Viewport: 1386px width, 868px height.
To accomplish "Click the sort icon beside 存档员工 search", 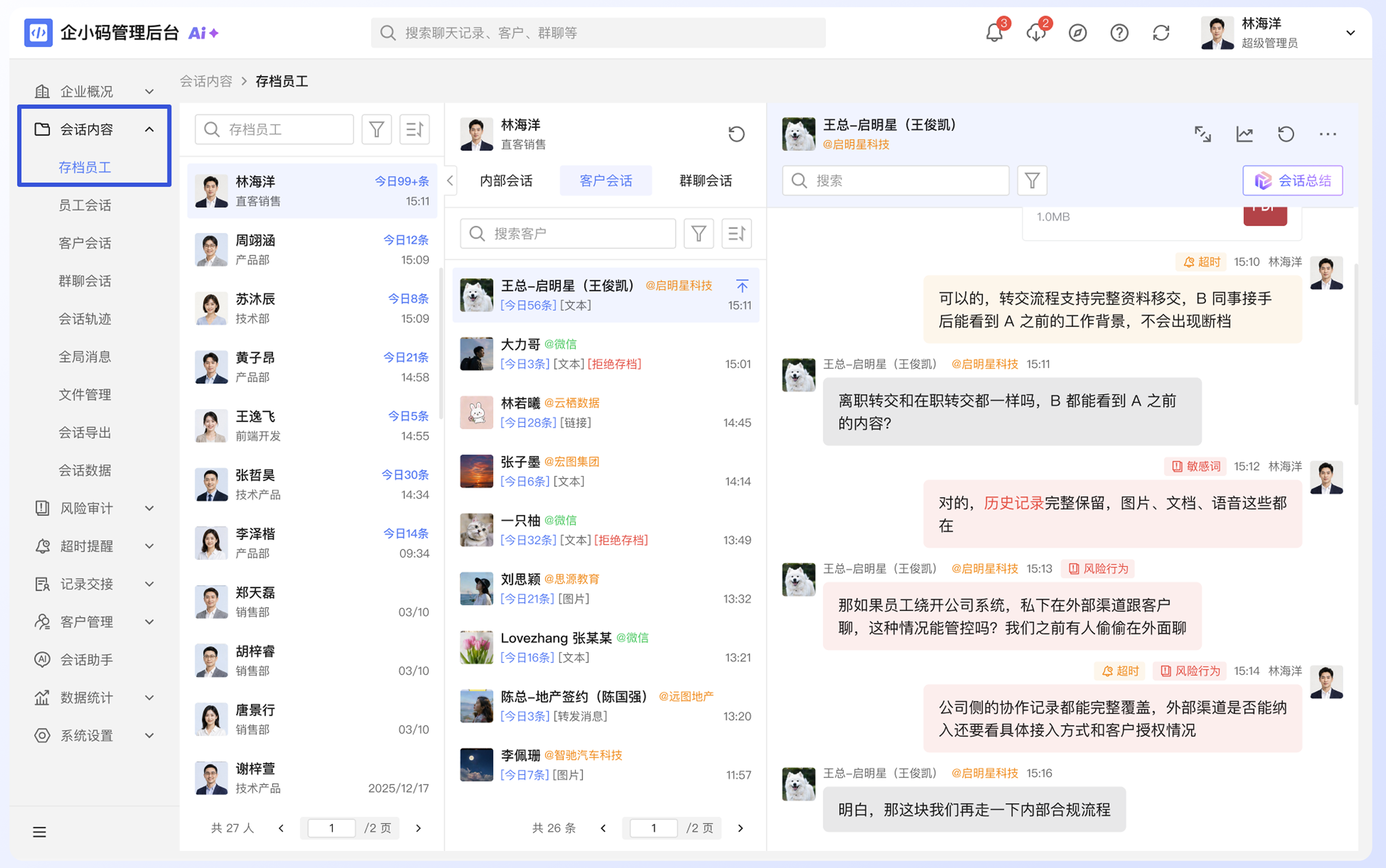I will pos(415,129).
